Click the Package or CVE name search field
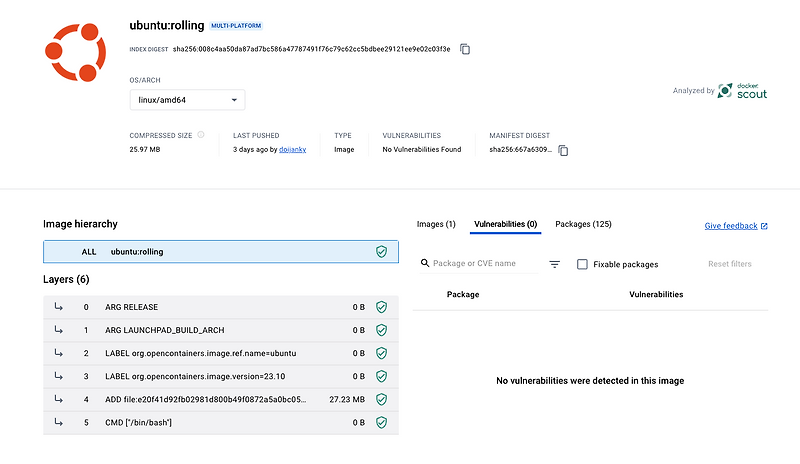Image resolution: width=800 pixels, height=464 pixels. (x=479, y=263)
